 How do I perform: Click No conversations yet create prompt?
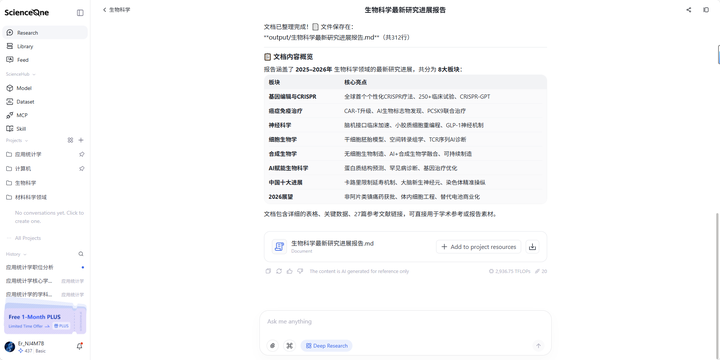click(x=49, y=217)
